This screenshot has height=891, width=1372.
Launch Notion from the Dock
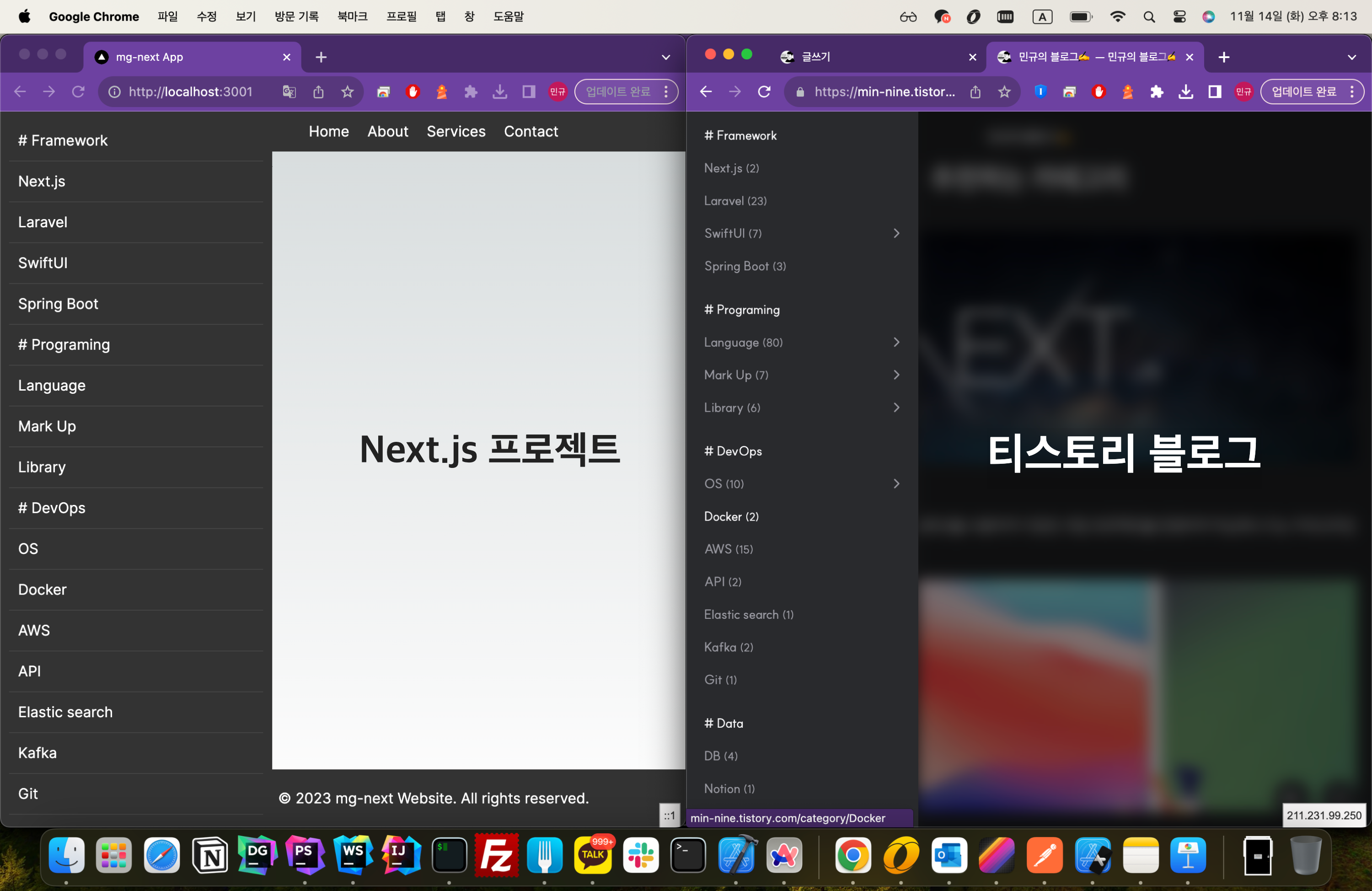pyautogui.click(x=210, y=855)
